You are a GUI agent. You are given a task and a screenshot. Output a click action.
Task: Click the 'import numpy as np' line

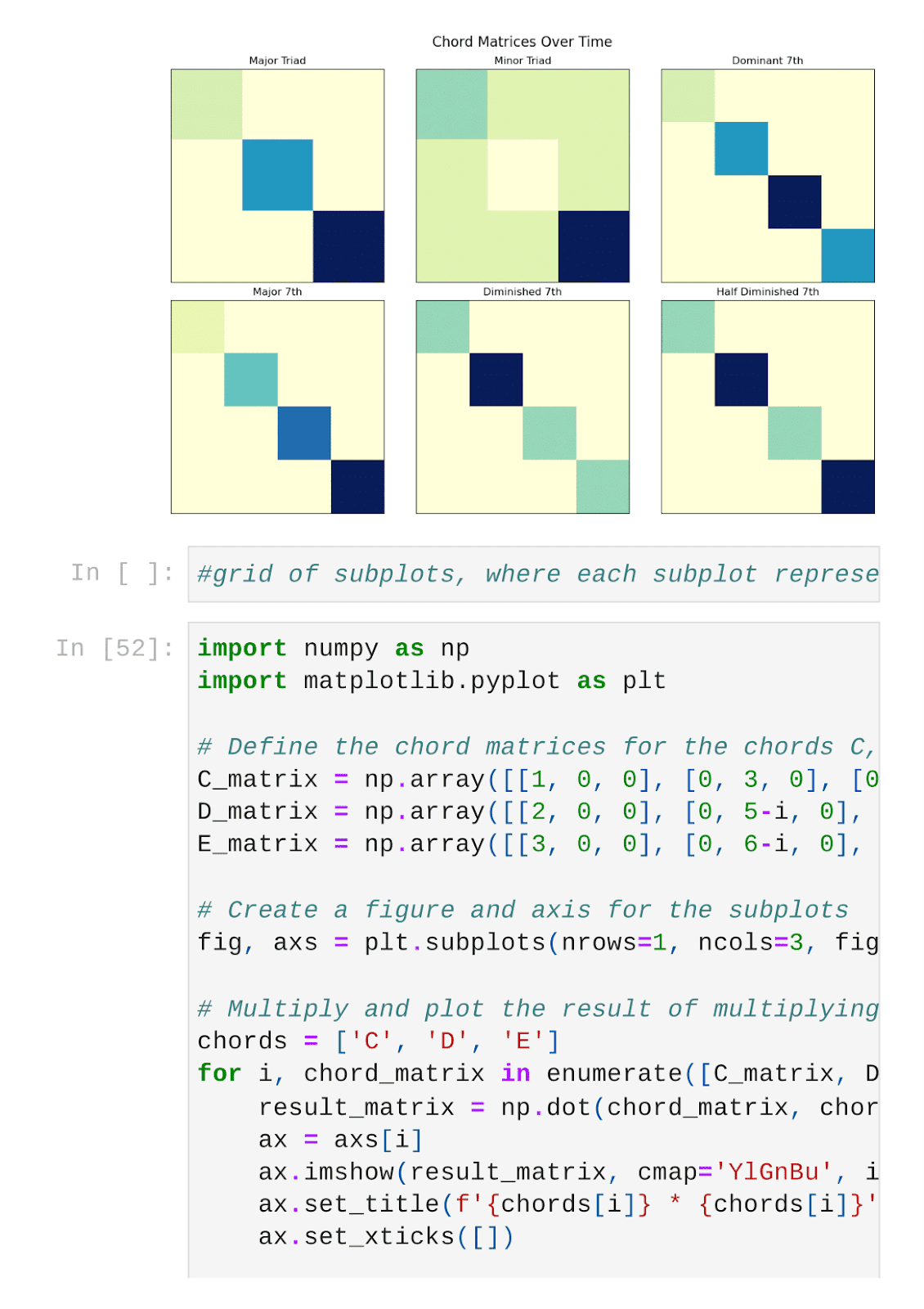pos(334,648)
